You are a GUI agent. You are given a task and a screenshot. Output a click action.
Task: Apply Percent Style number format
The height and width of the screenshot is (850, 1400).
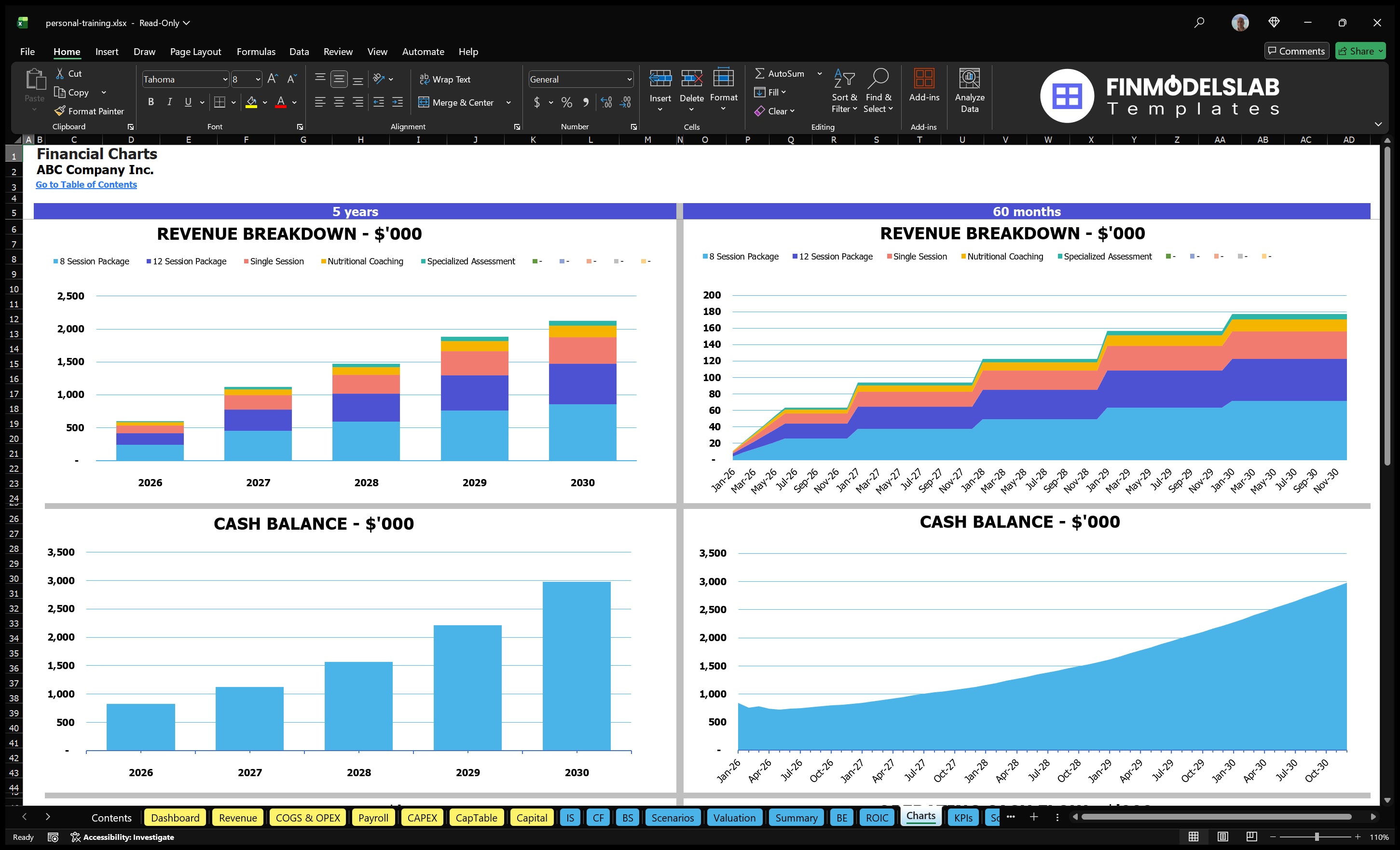click(566, 102)
